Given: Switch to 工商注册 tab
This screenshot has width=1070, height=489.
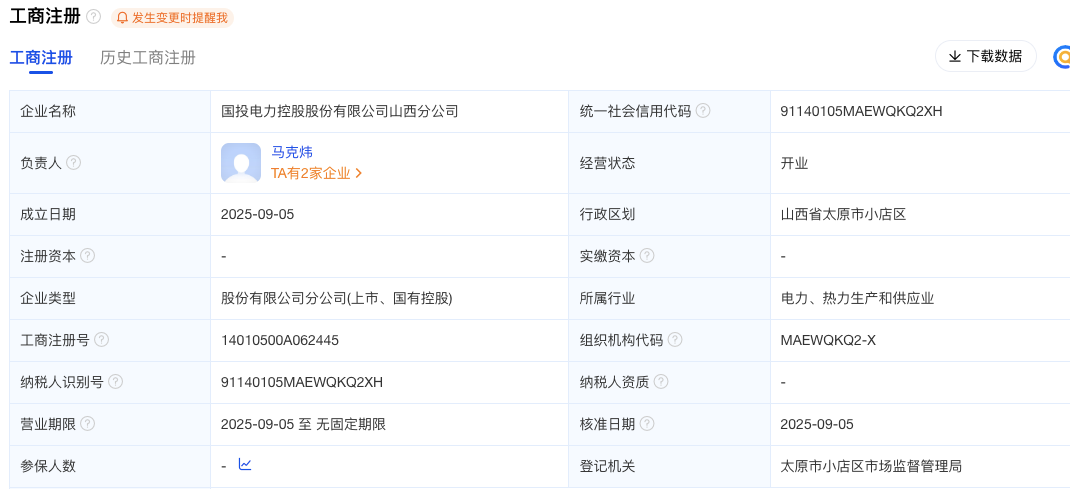Looking at the screenshot, I should click(x=41, y=57).
